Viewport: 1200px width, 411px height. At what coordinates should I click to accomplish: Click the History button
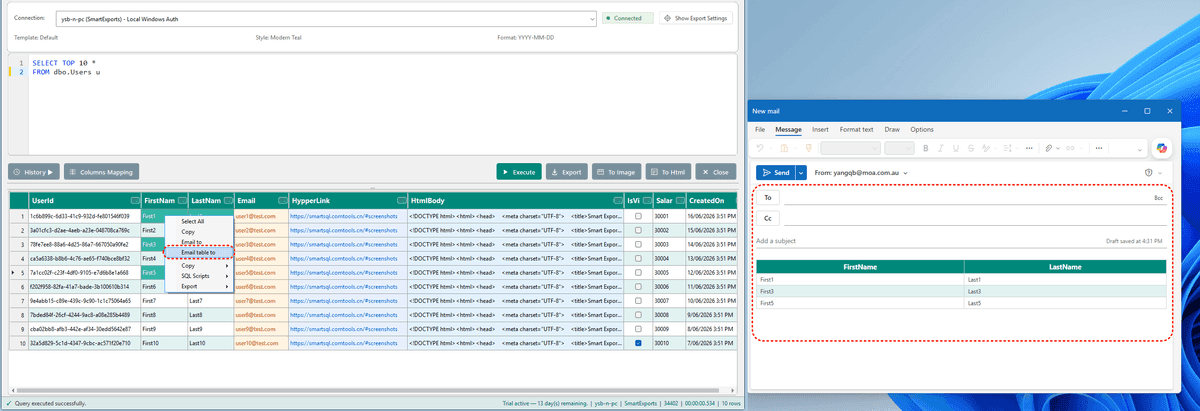(34, 172)
